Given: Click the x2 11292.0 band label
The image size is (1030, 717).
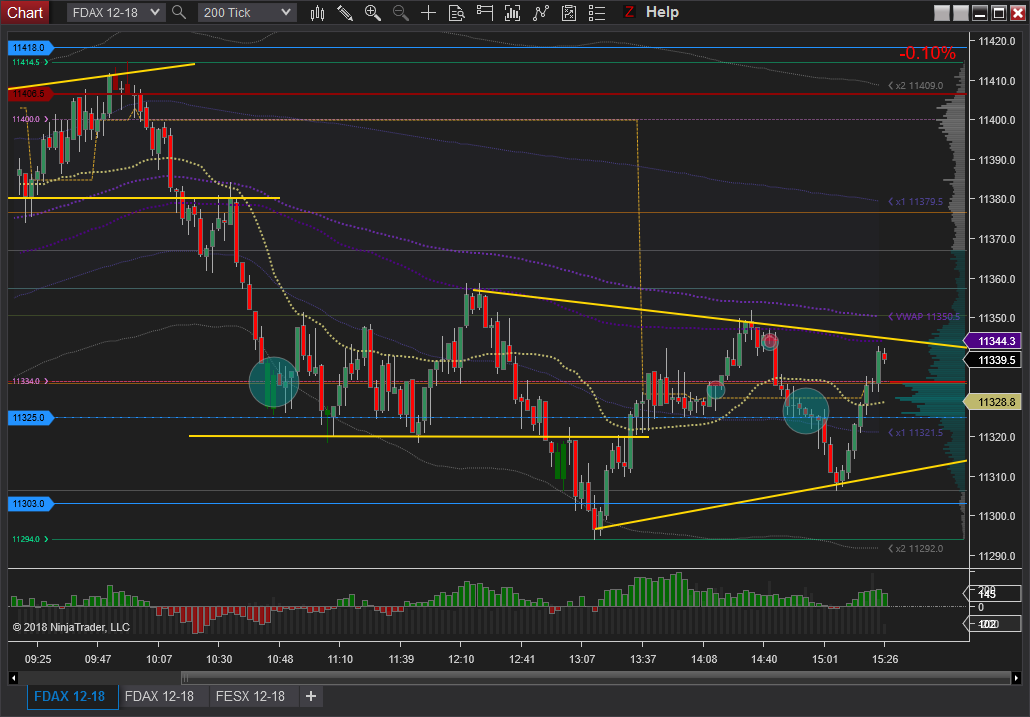Looking at the screenshot, I should pyautogui.click(x=915, y=548).
